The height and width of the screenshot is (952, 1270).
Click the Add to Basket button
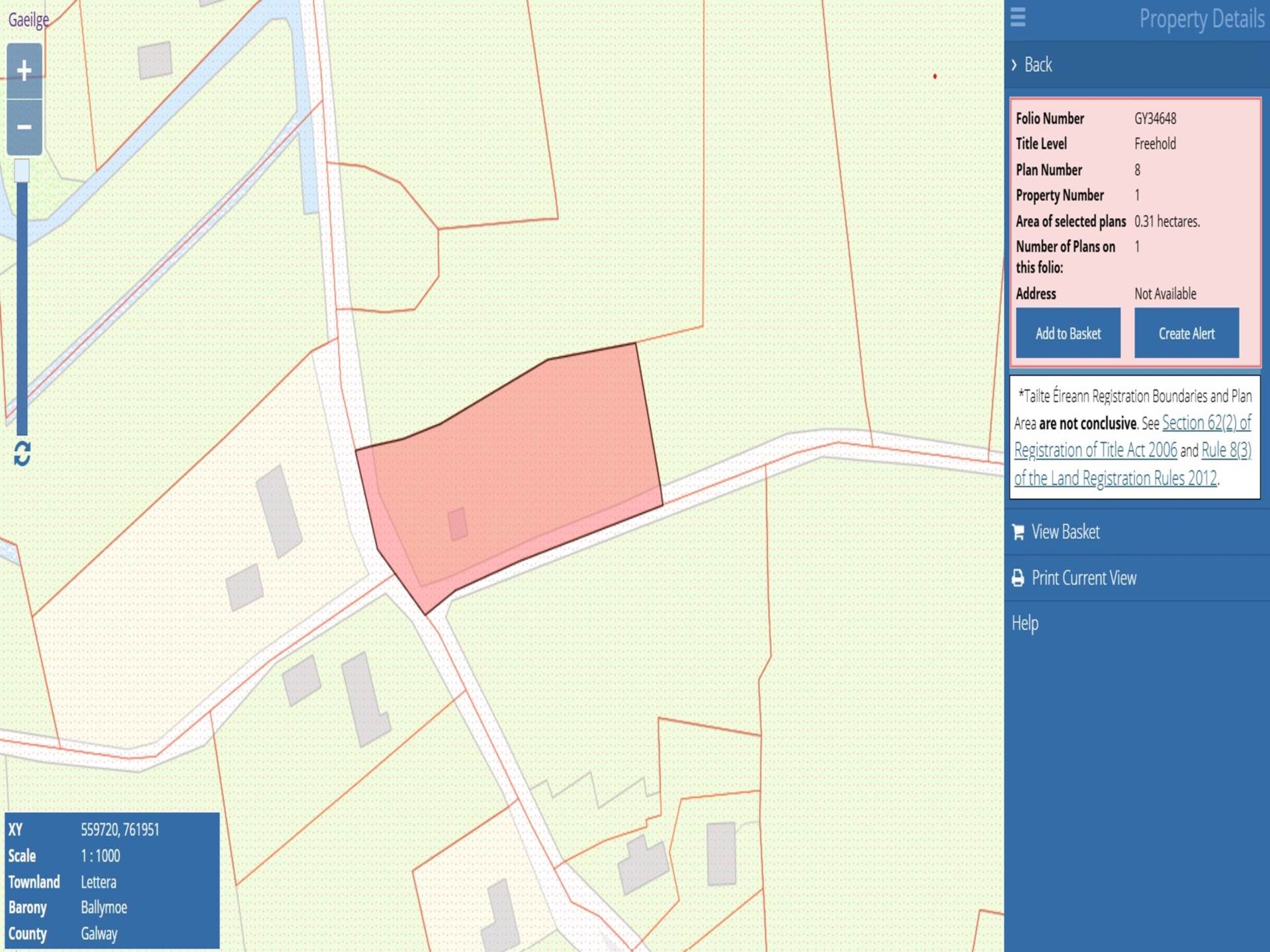(1067, 333)
